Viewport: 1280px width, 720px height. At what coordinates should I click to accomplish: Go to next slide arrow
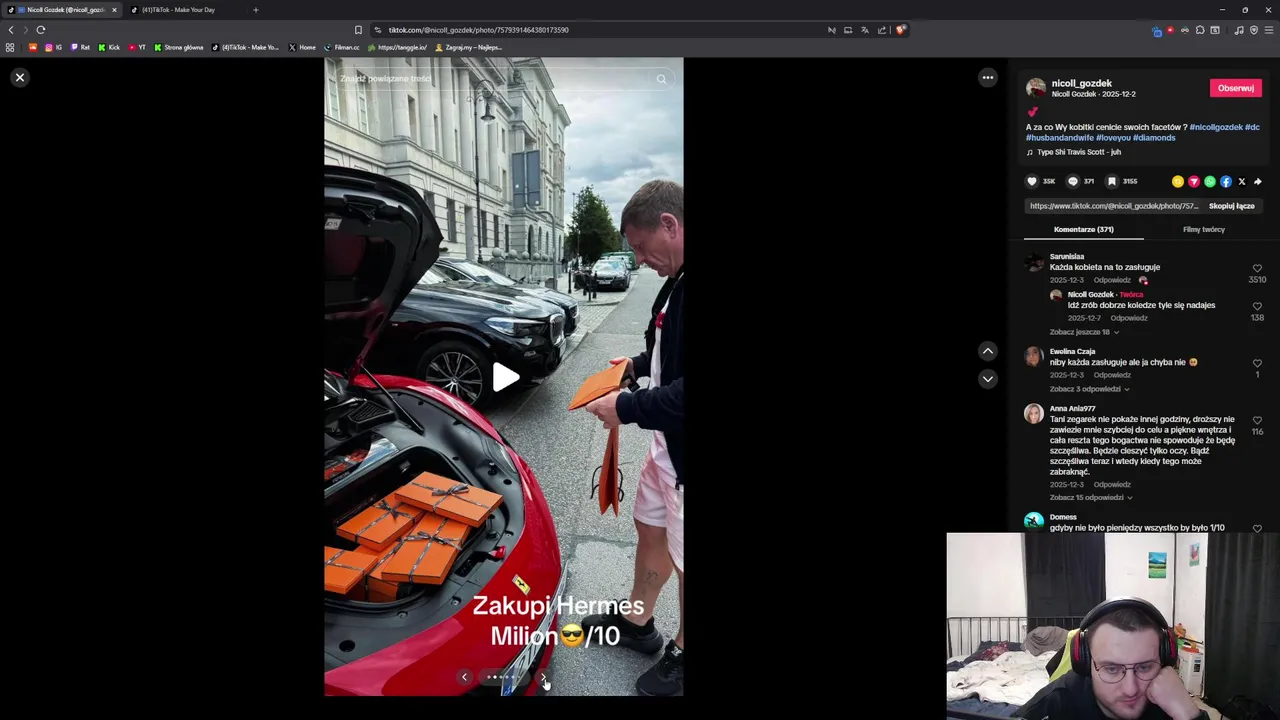[x=543, y=677]
